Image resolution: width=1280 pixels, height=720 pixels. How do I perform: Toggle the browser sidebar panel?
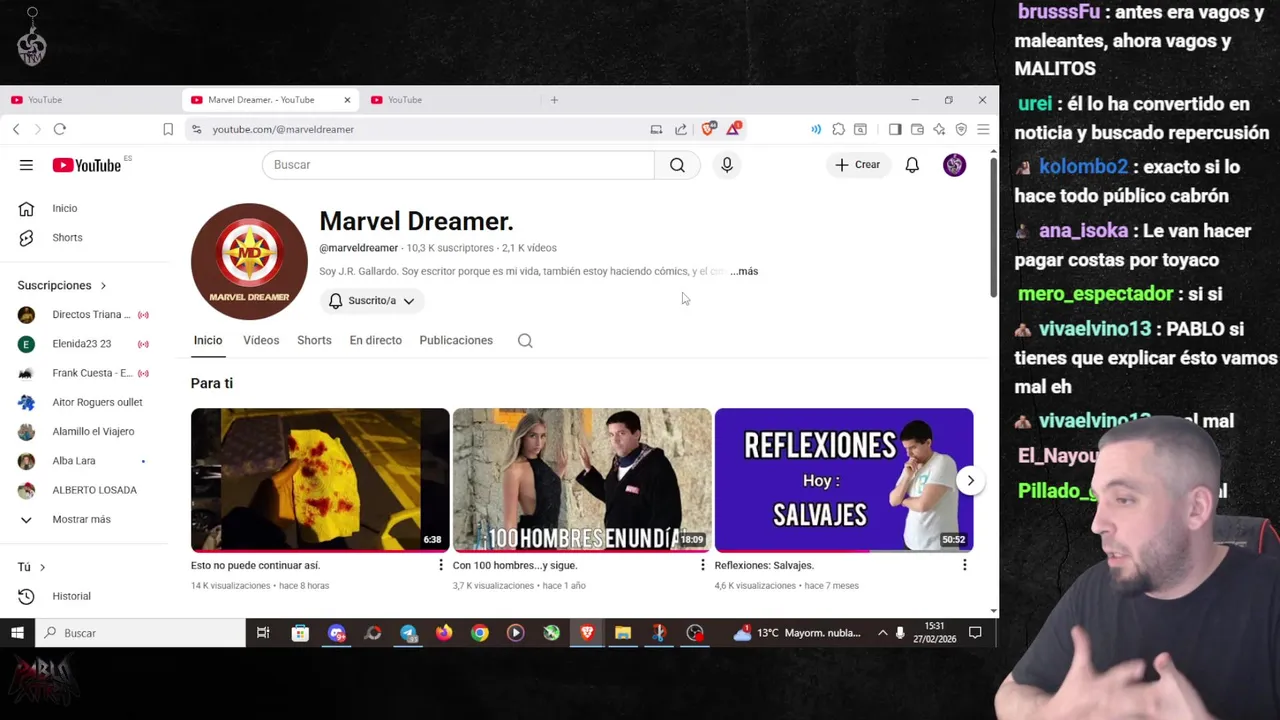[895, 129]
